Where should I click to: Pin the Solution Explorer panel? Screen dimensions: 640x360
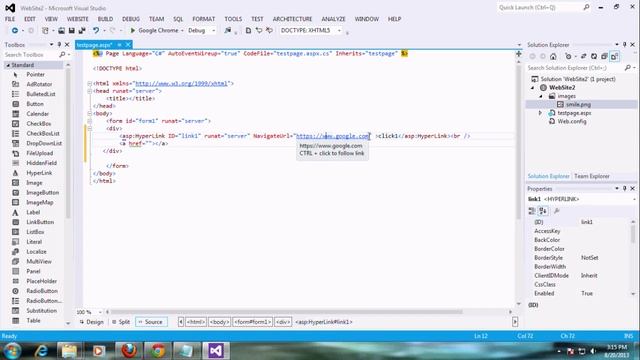(624, 44)
